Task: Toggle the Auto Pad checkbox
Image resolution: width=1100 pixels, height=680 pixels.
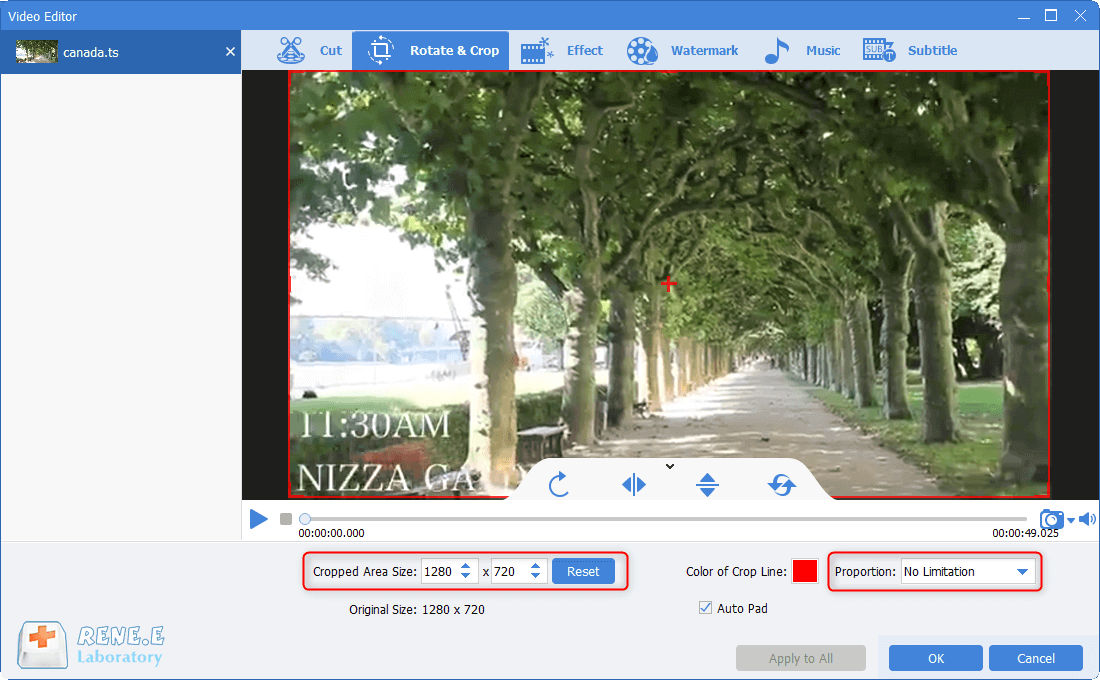Action: coord(707,608)
